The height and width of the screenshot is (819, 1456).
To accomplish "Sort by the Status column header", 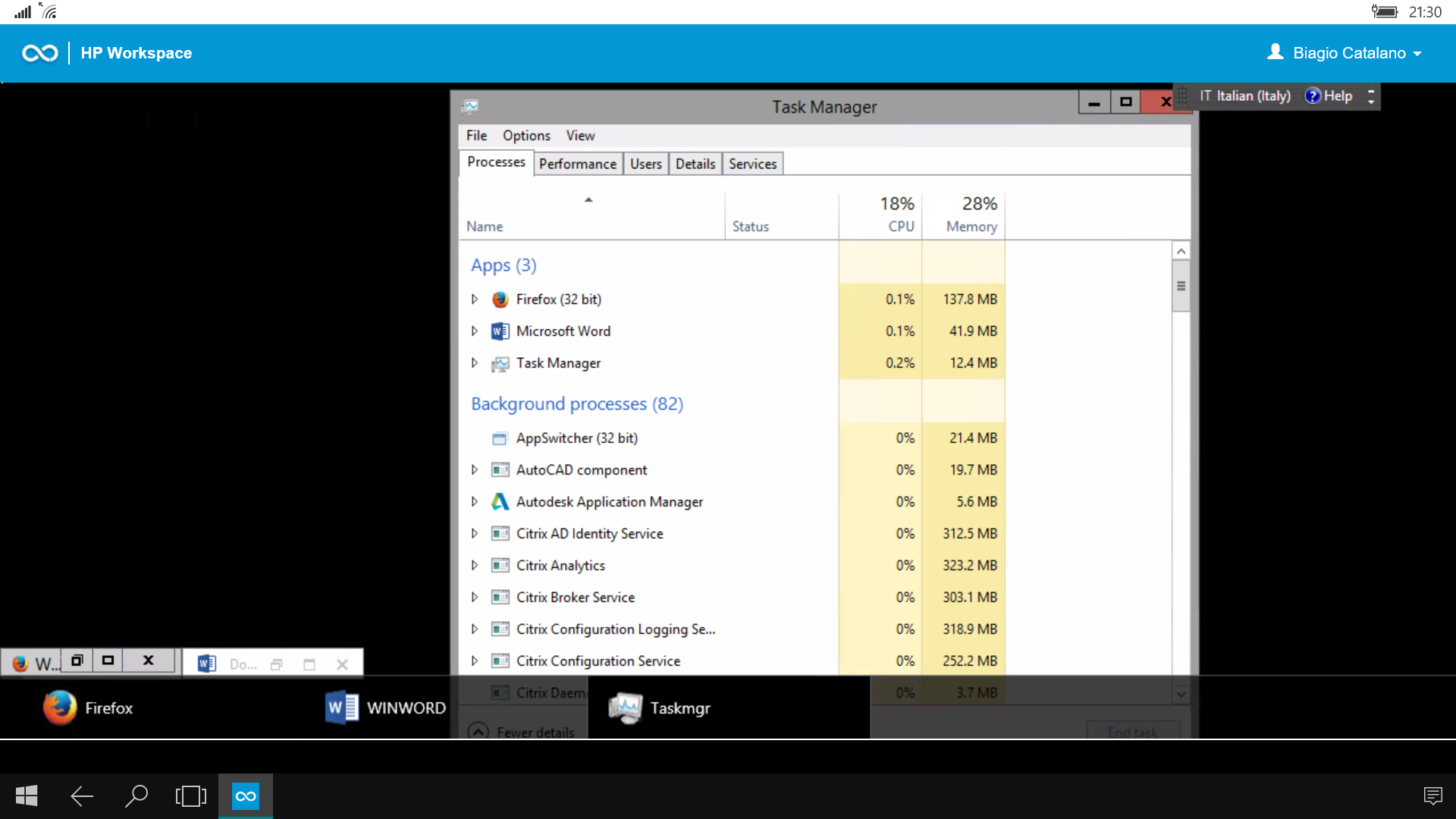I will point(781,216).
